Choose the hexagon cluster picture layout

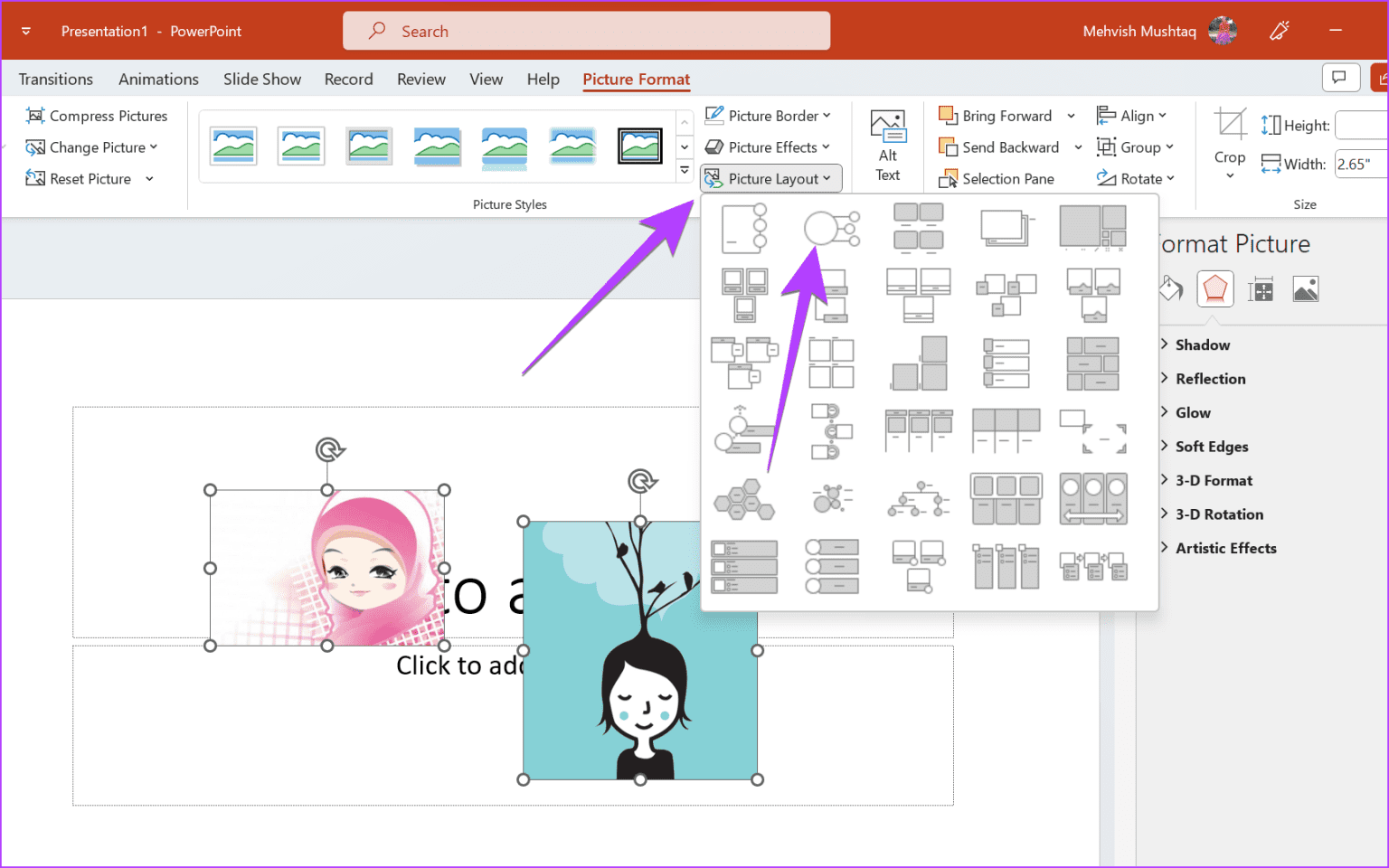coord(743,499)
